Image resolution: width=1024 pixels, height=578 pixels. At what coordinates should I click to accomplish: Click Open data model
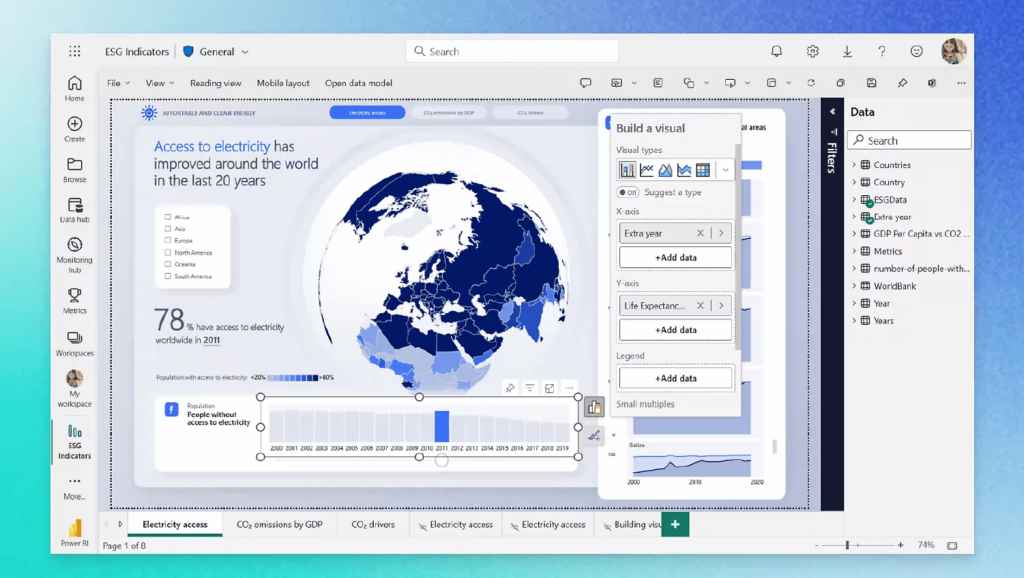pos(359,83)
